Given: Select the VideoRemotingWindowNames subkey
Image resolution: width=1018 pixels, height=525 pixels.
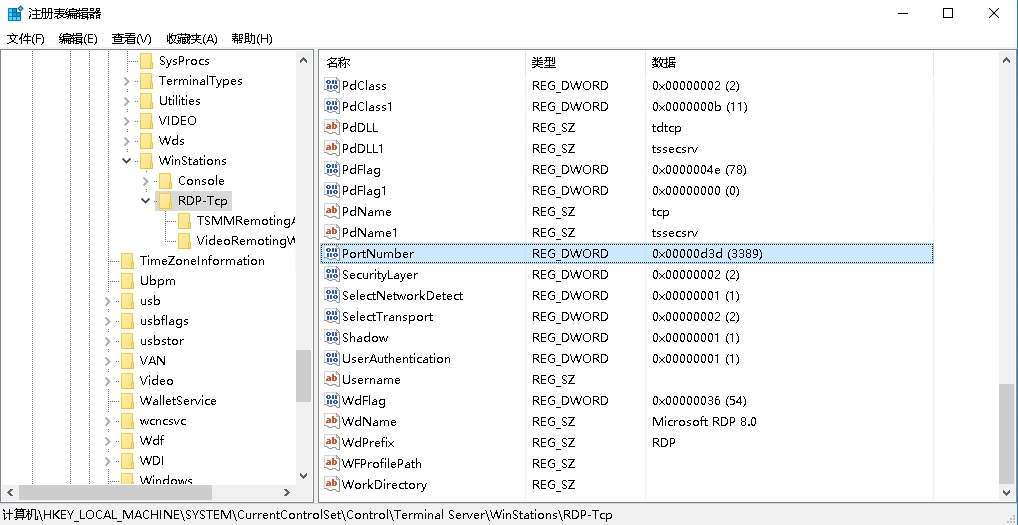Looking at the screenshot, I should click(x=246, y=241).
